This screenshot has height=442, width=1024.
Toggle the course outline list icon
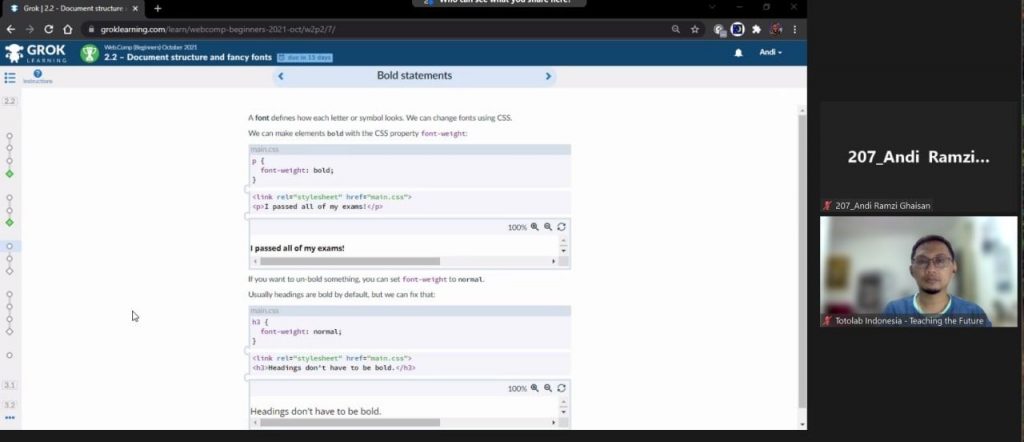[x=10, y=77]
